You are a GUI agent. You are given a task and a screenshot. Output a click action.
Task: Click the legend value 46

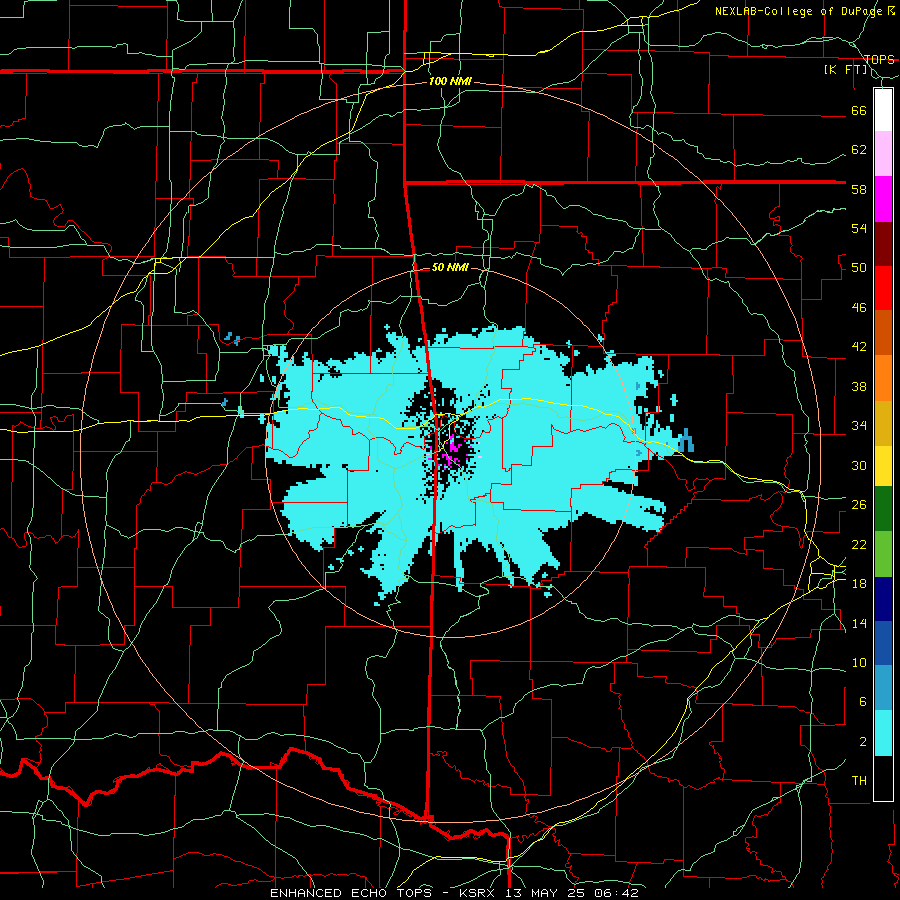click(x=859, y=307)
